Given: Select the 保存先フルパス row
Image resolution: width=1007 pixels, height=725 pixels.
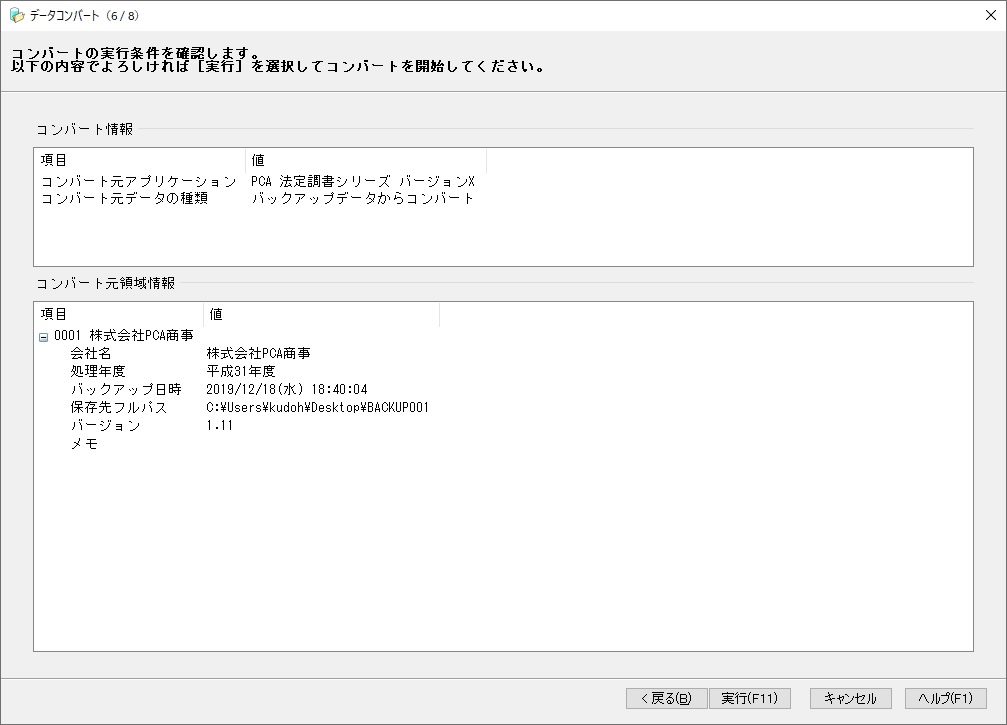Looking at the screenshot, I should pyautogui.click(x=119, y=408).
